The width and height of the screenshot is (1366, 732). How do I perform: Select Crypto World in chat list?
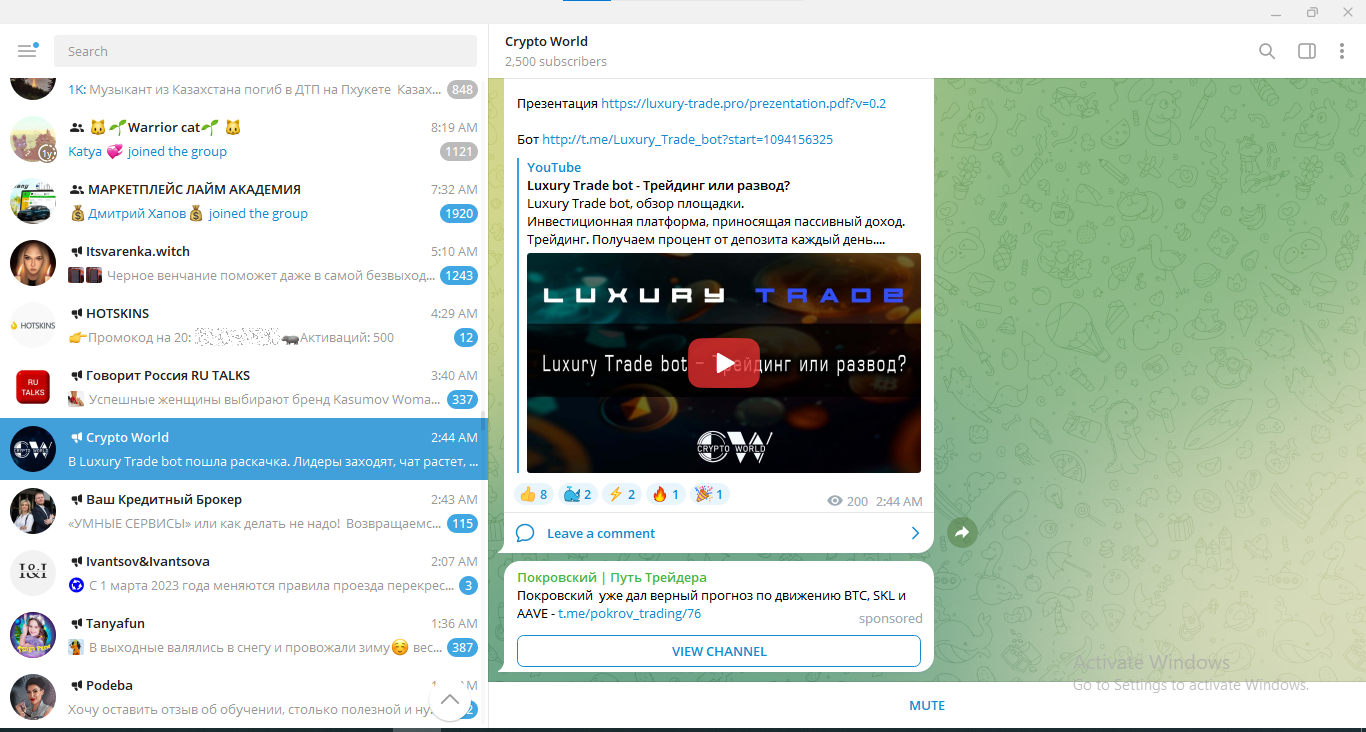244,449
